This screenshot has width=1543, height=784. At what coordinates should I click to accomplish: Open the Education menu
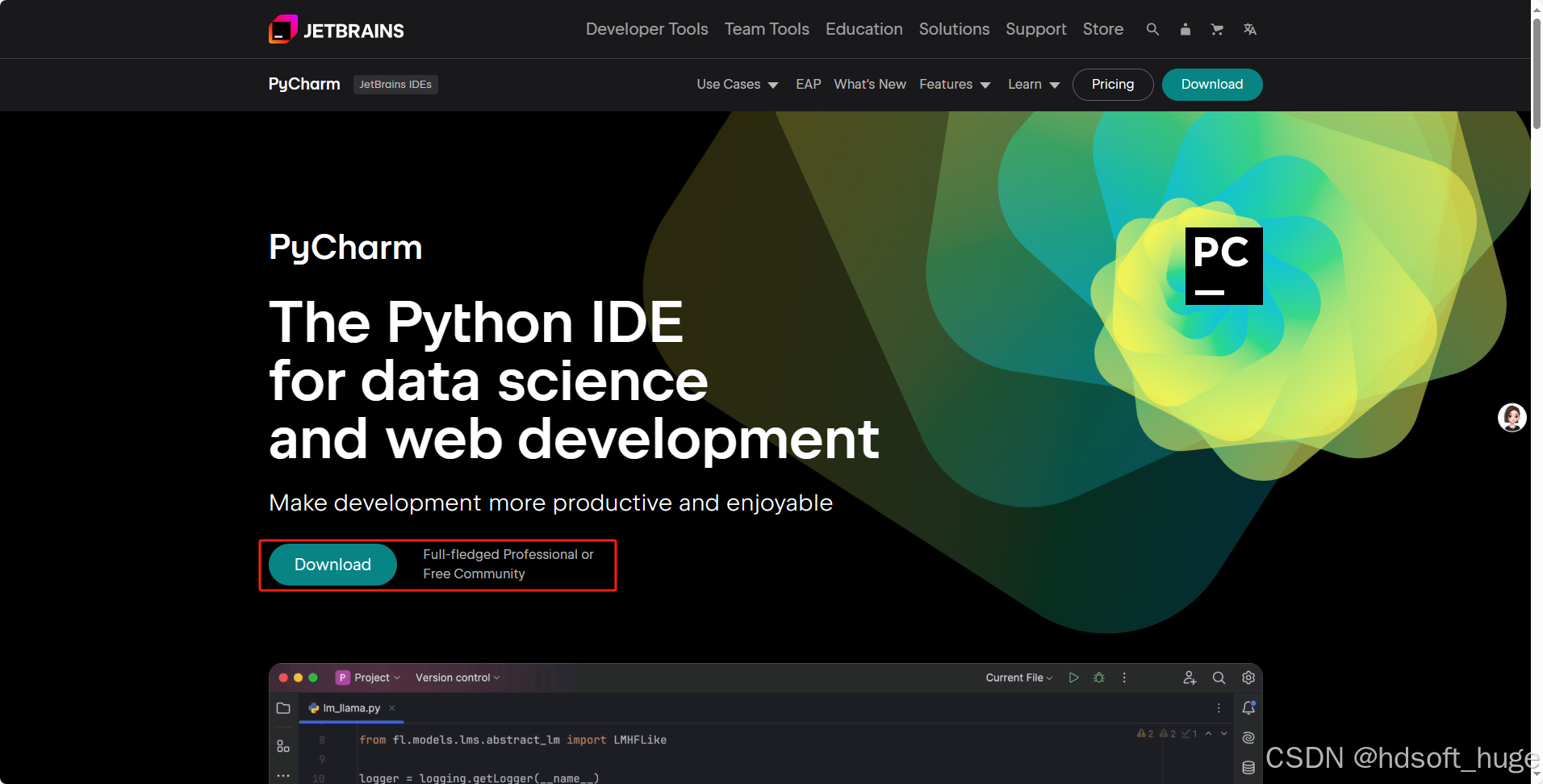pos(863,29)
